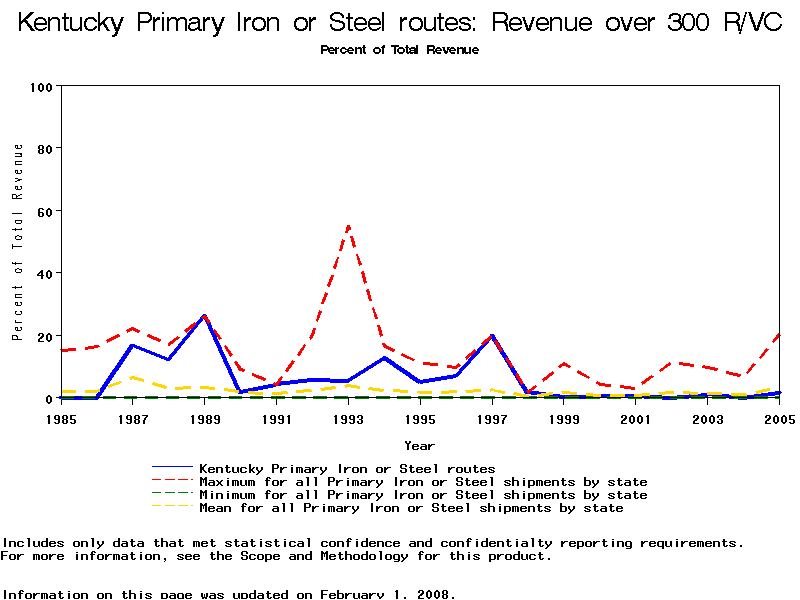Click the 60 y-axis tick label
Image resolution: width=800 pixels, height=600 pixels.
(44, 211)
